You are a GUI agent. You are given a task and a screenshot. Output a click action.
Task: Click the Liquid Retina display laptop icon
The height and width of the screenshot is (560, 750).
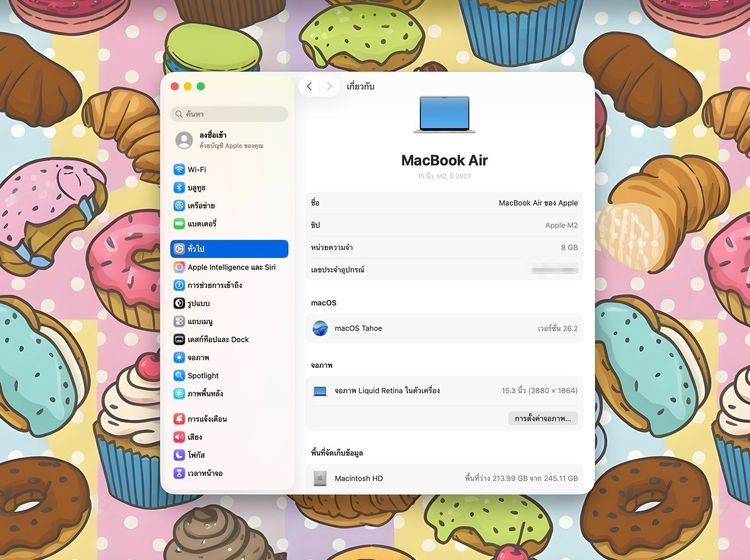[320, 391]
